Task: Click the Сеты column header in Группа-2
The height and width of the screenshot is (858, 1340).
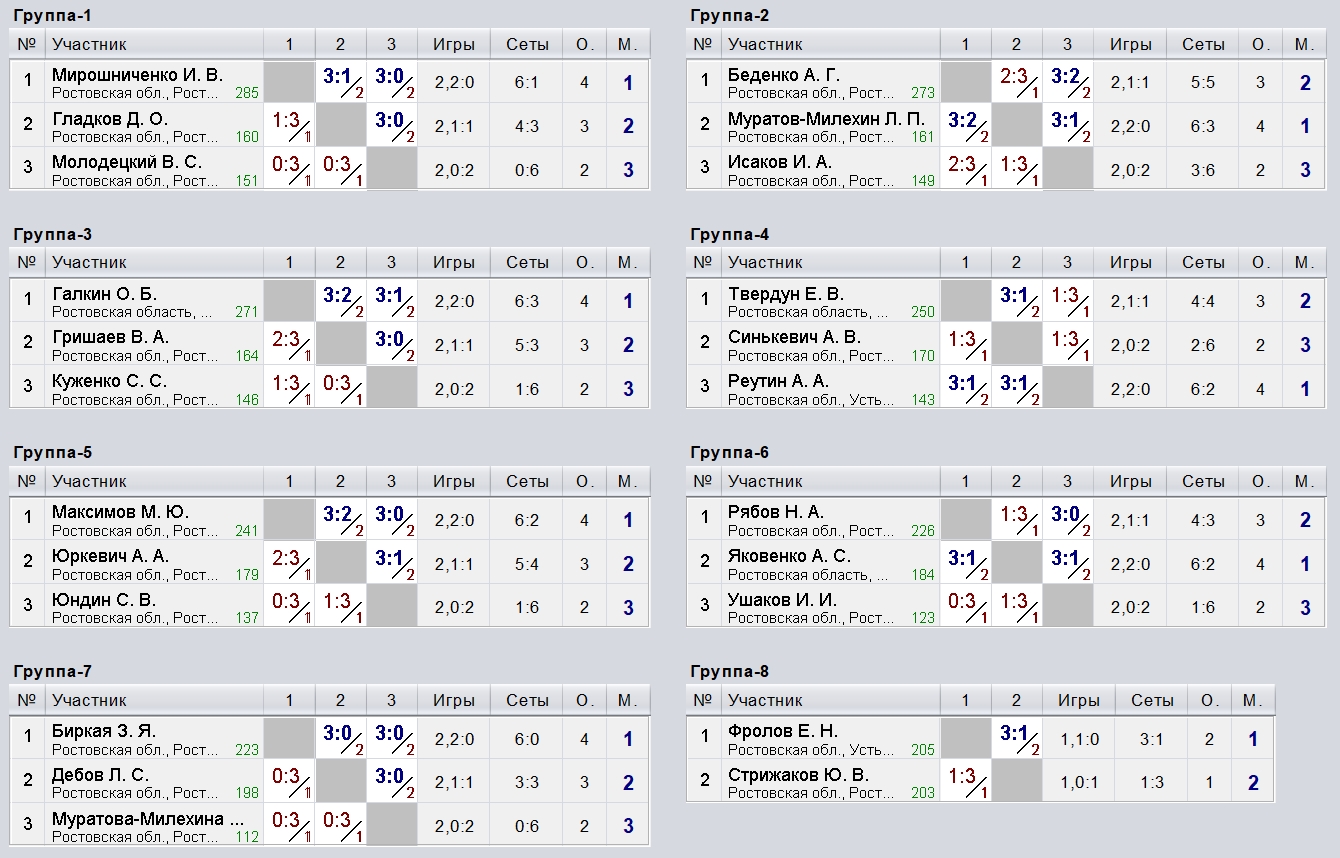Action: [1203, 44]
